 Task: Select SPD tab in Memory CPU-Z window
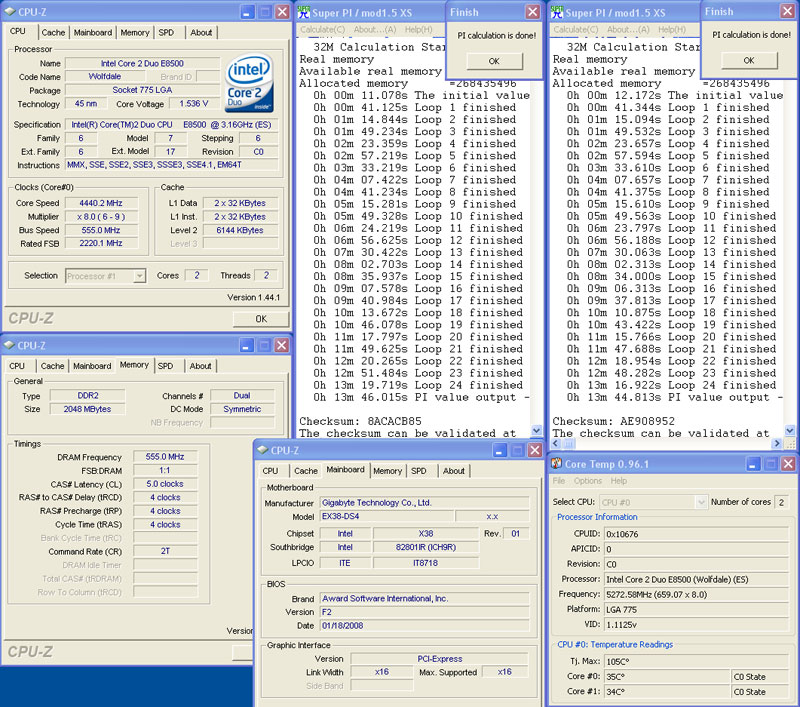click(165, 366)
